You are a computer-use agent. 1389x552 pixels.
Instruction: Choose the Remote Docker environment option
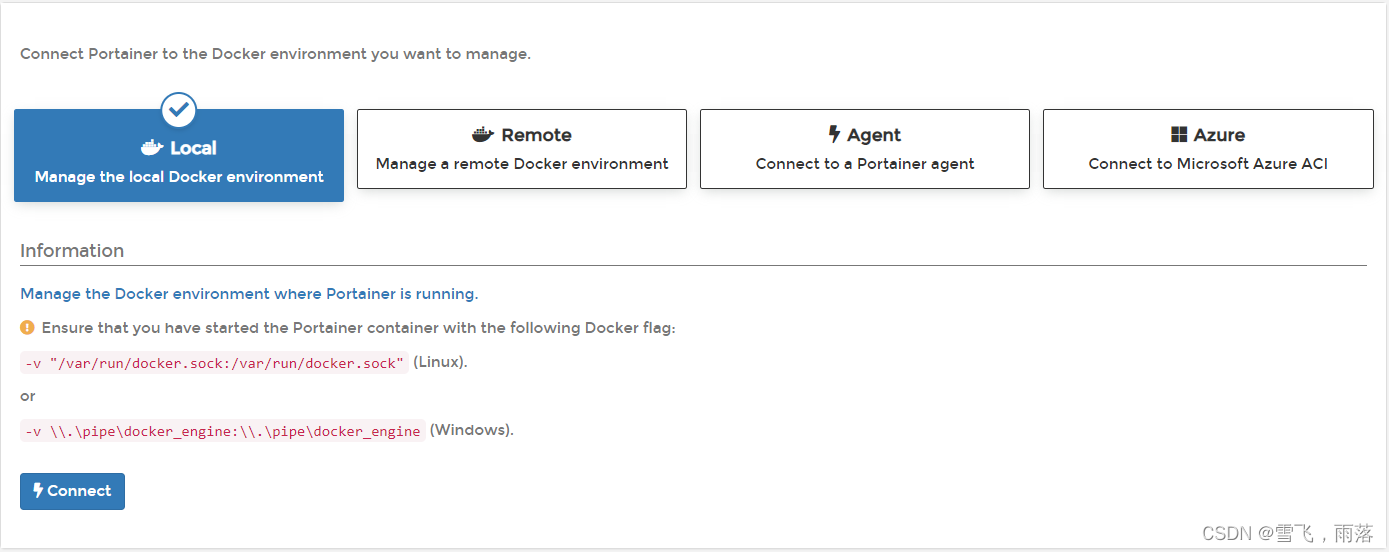pyautogui.click(x=522, y=149)
